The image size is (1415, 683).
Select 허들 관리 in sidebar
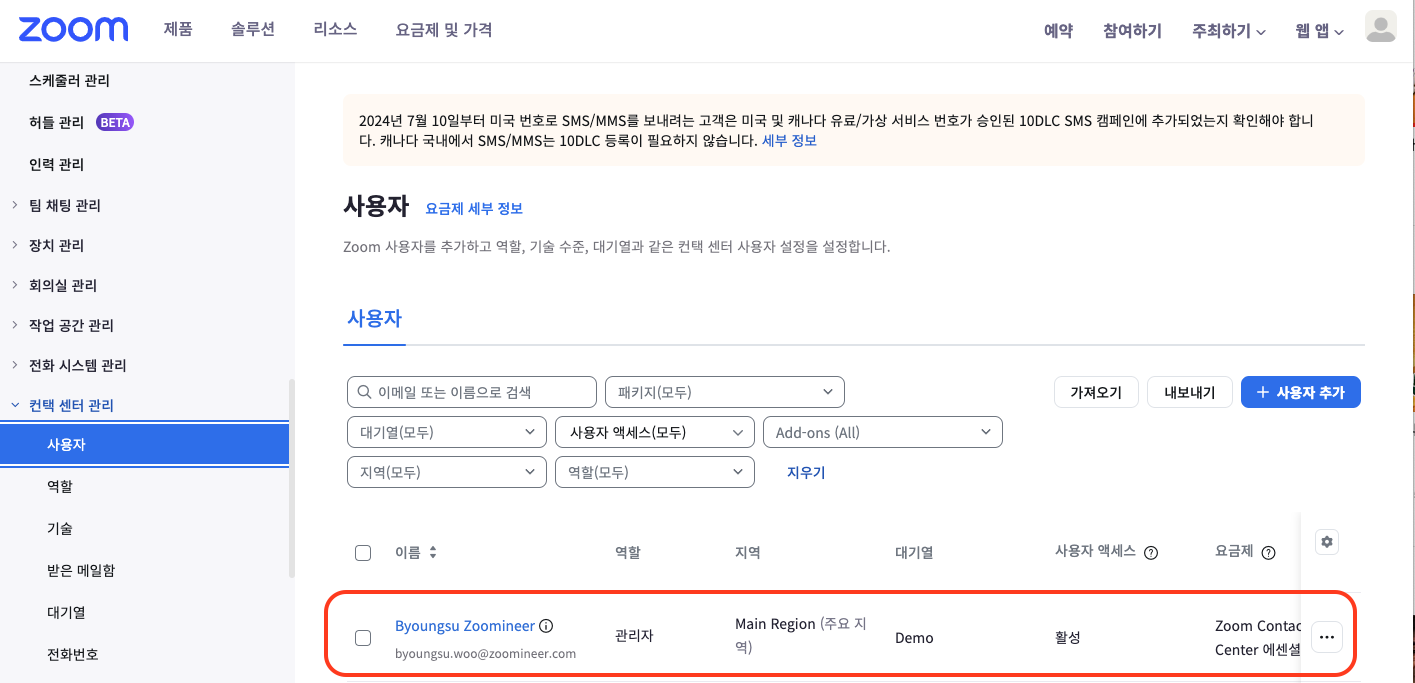56,122
